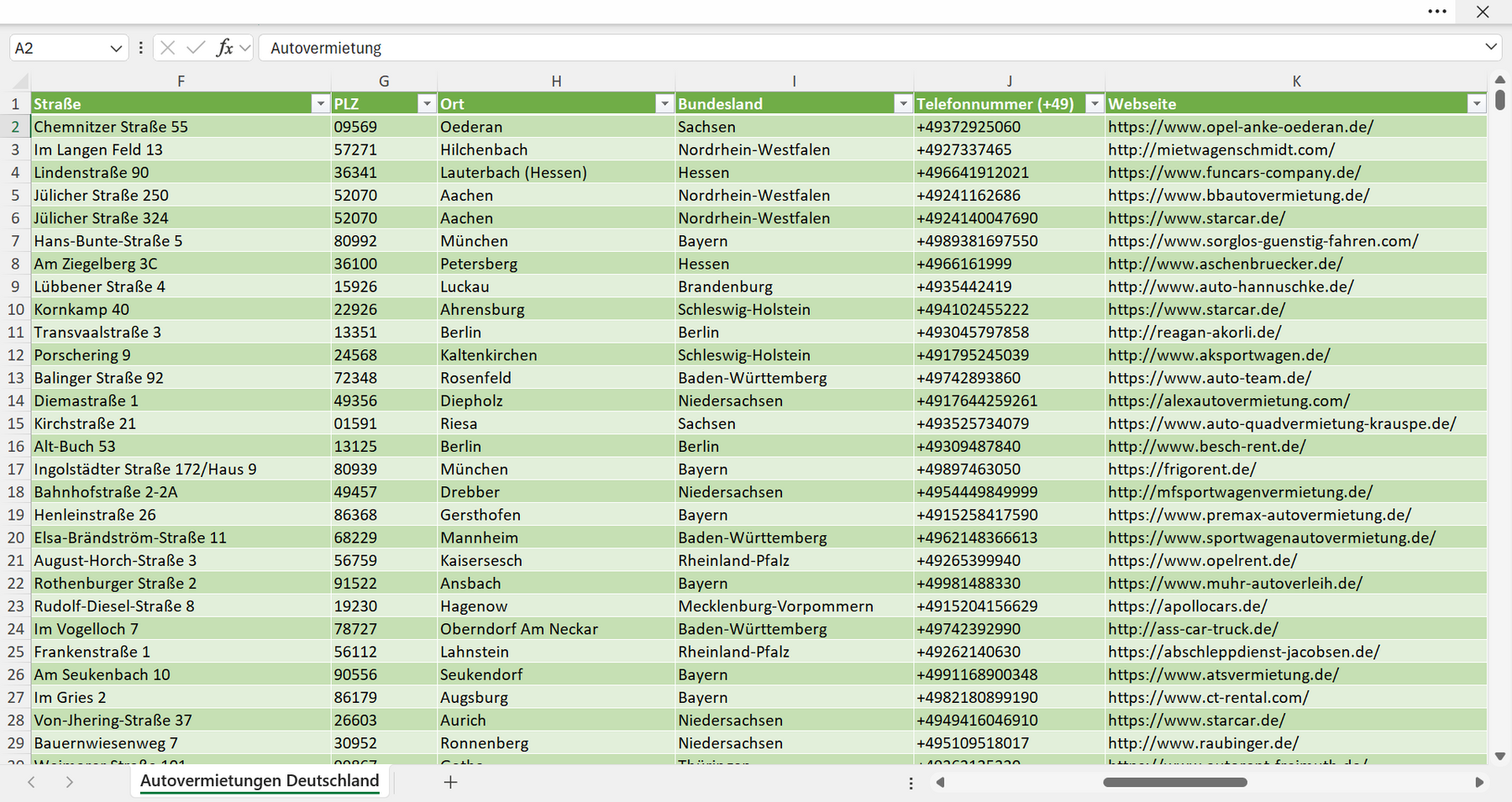The height and width of the screenshot is (802, 1512).
Task: Click the three-dot more options icon
Action: (x=1437, y=12)
